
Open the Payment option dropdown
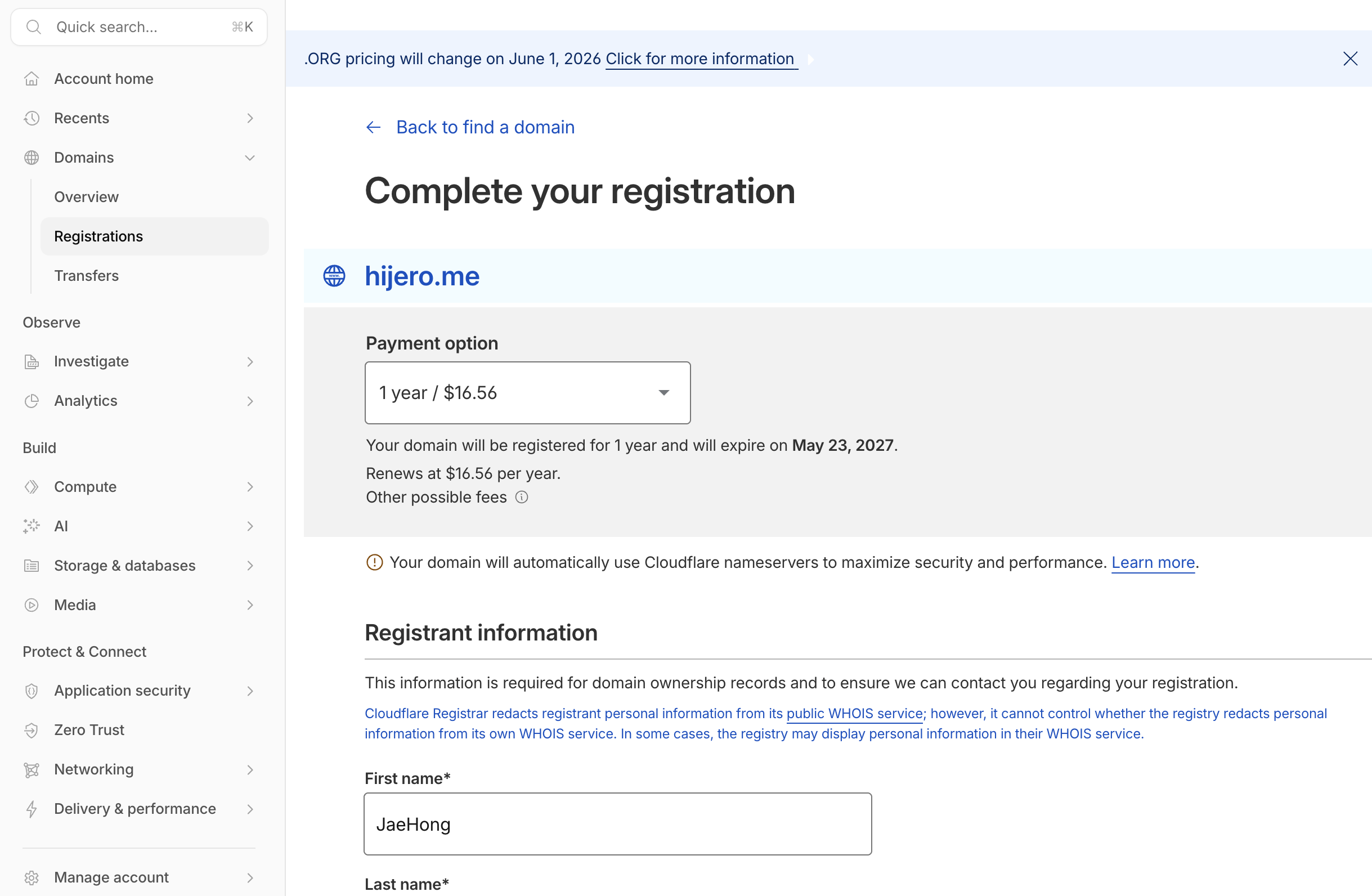point(527,393)
